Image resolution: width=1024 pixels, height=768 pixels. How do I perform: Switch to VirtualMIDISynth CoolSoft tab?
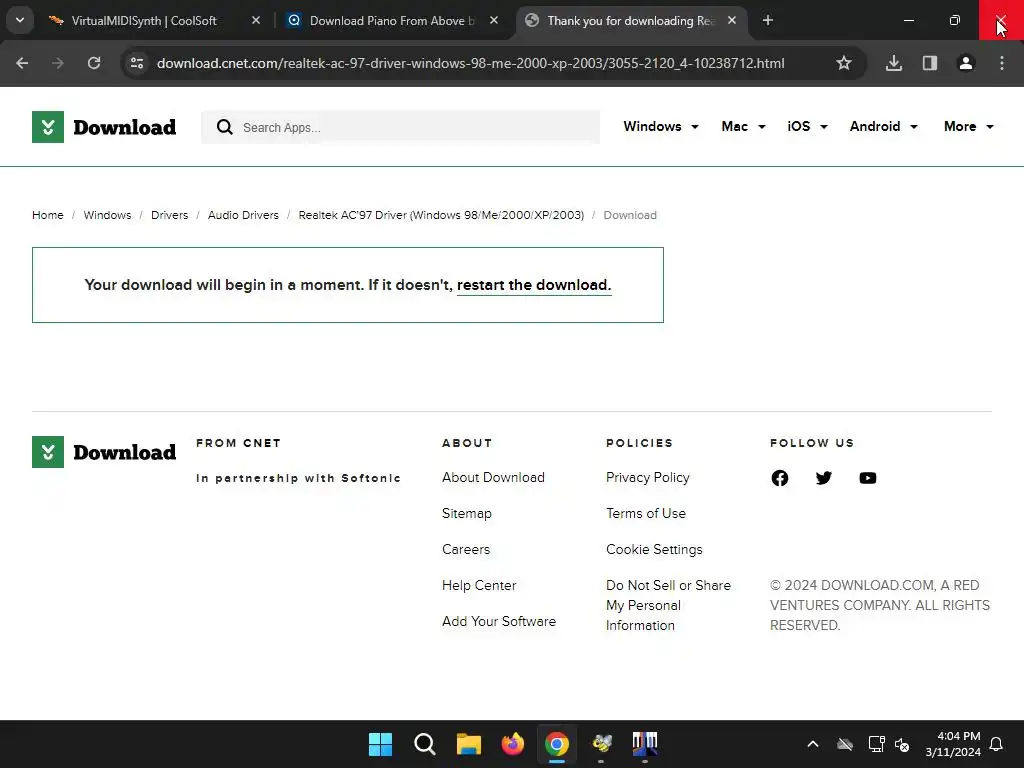(x=144, y=21)
